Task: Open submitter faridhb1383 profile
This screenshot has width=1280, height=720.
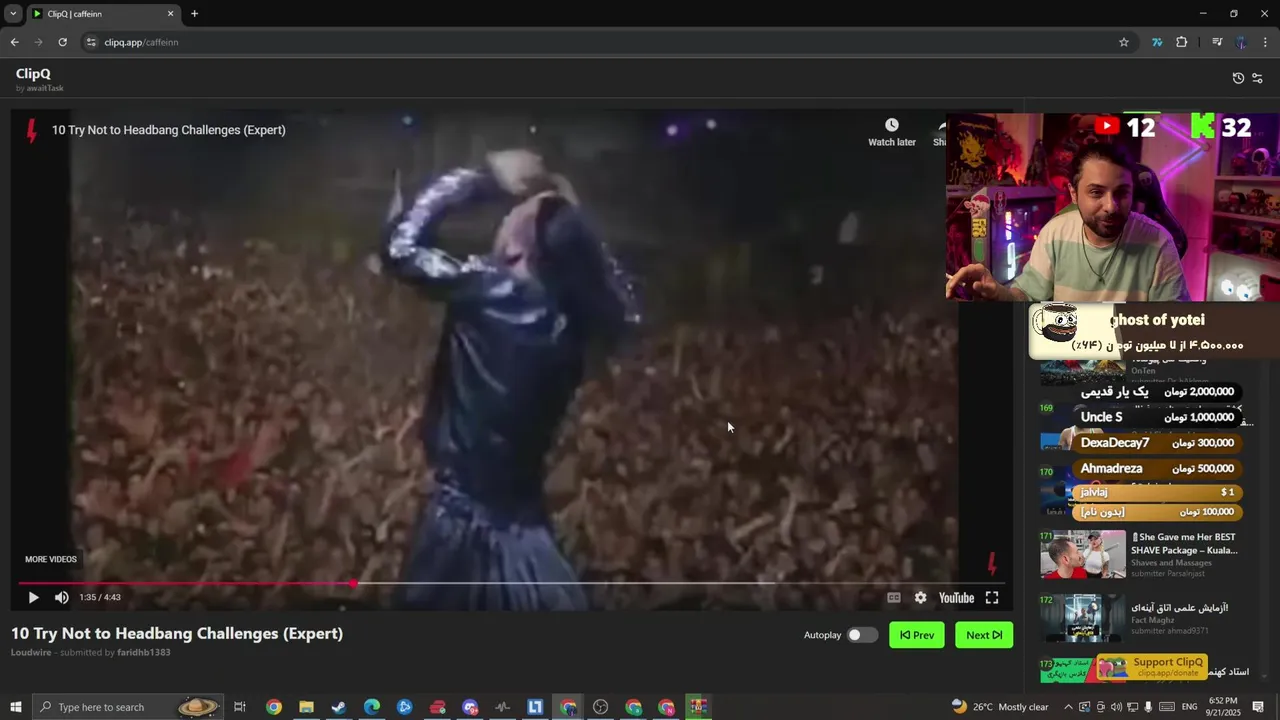Action: coord(143,652)
